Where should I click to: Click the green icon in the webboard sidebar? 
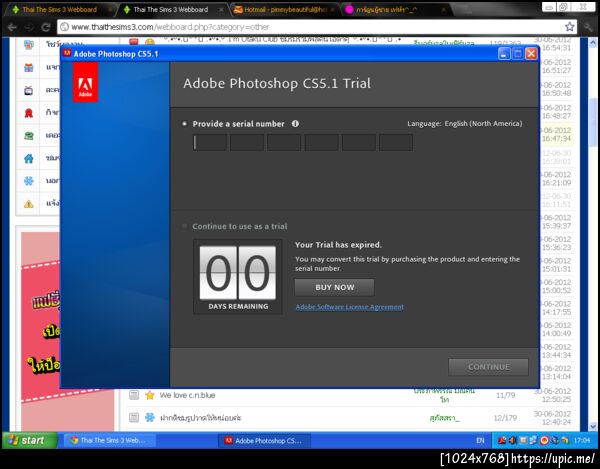tap(29, 135)
